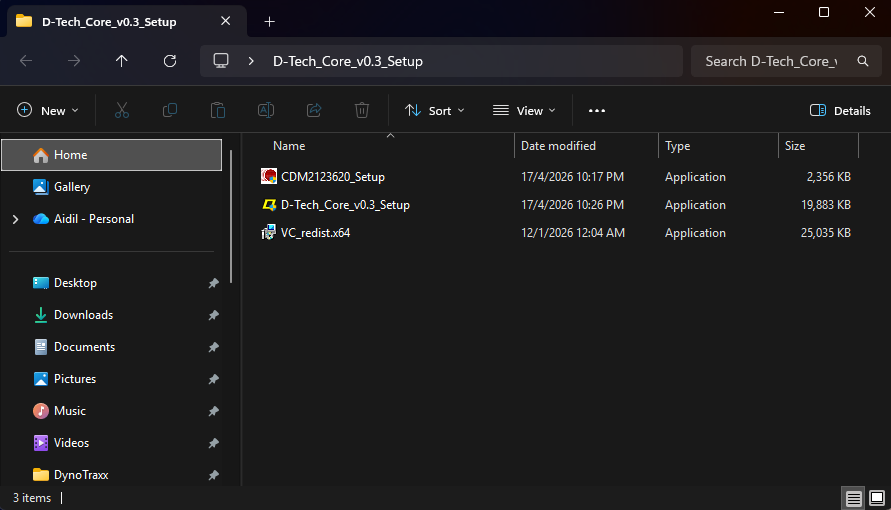Sort files by the Size column
Image resolution: width=891 pixels, height=510 pixels.
794,146
